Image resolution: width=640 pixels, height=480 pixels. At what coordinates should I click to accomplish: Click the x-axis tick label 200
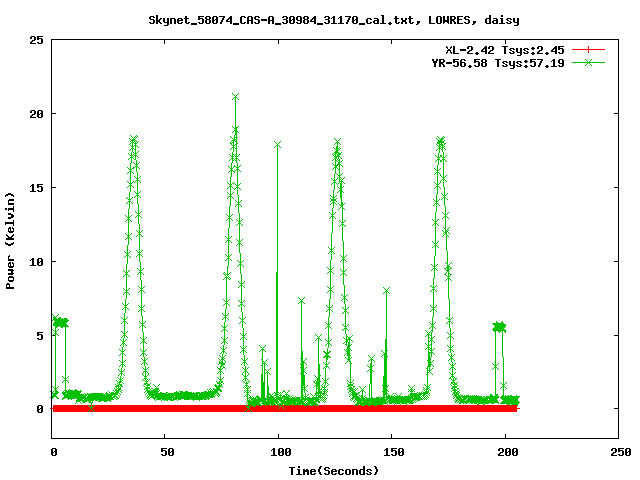tap(508, 452)
